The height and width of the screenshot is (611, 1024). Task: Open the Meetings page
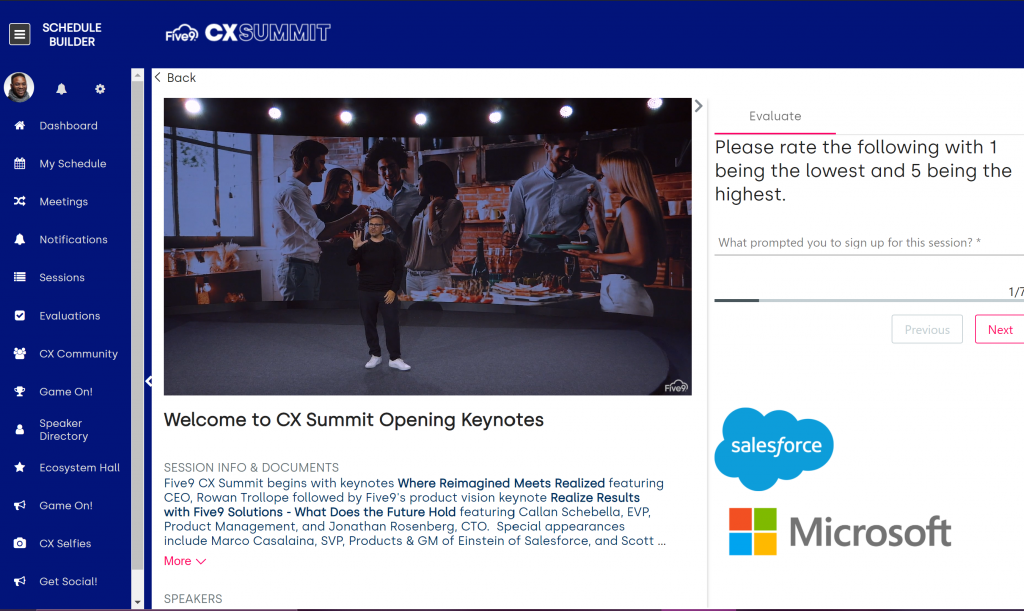(63, 202)
